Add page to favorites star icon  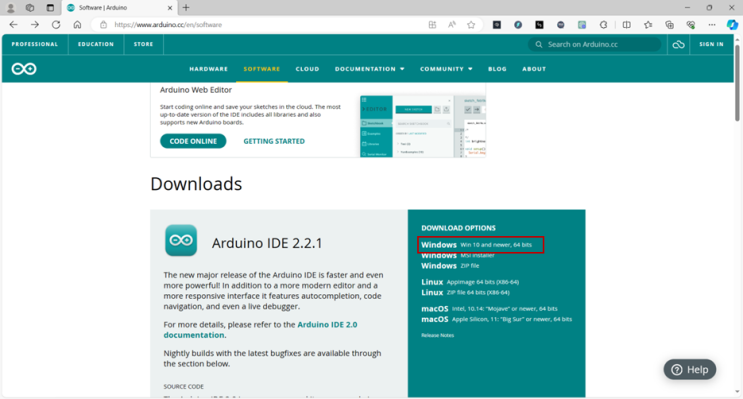[x=471, y=25]
